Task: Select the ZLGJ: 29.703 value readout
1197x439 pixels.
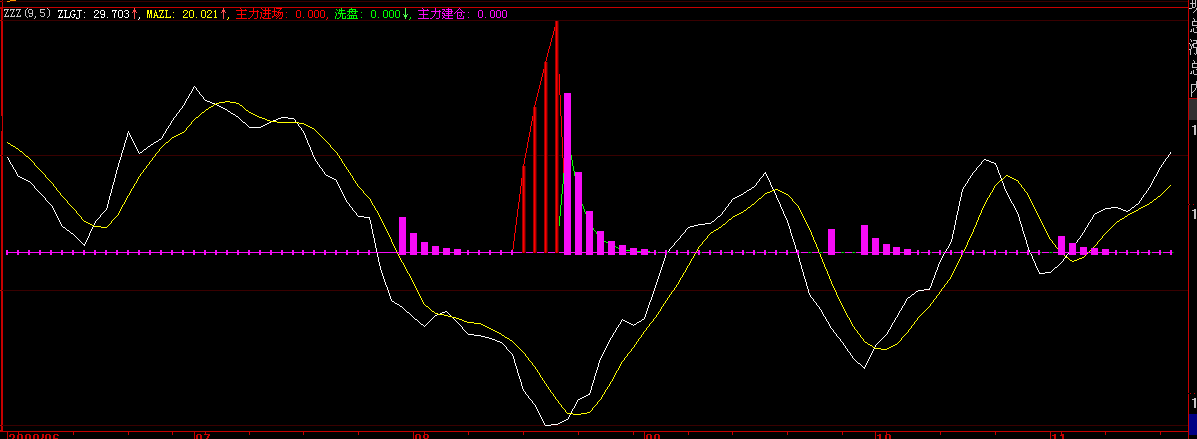Action: tap(93, 15)
